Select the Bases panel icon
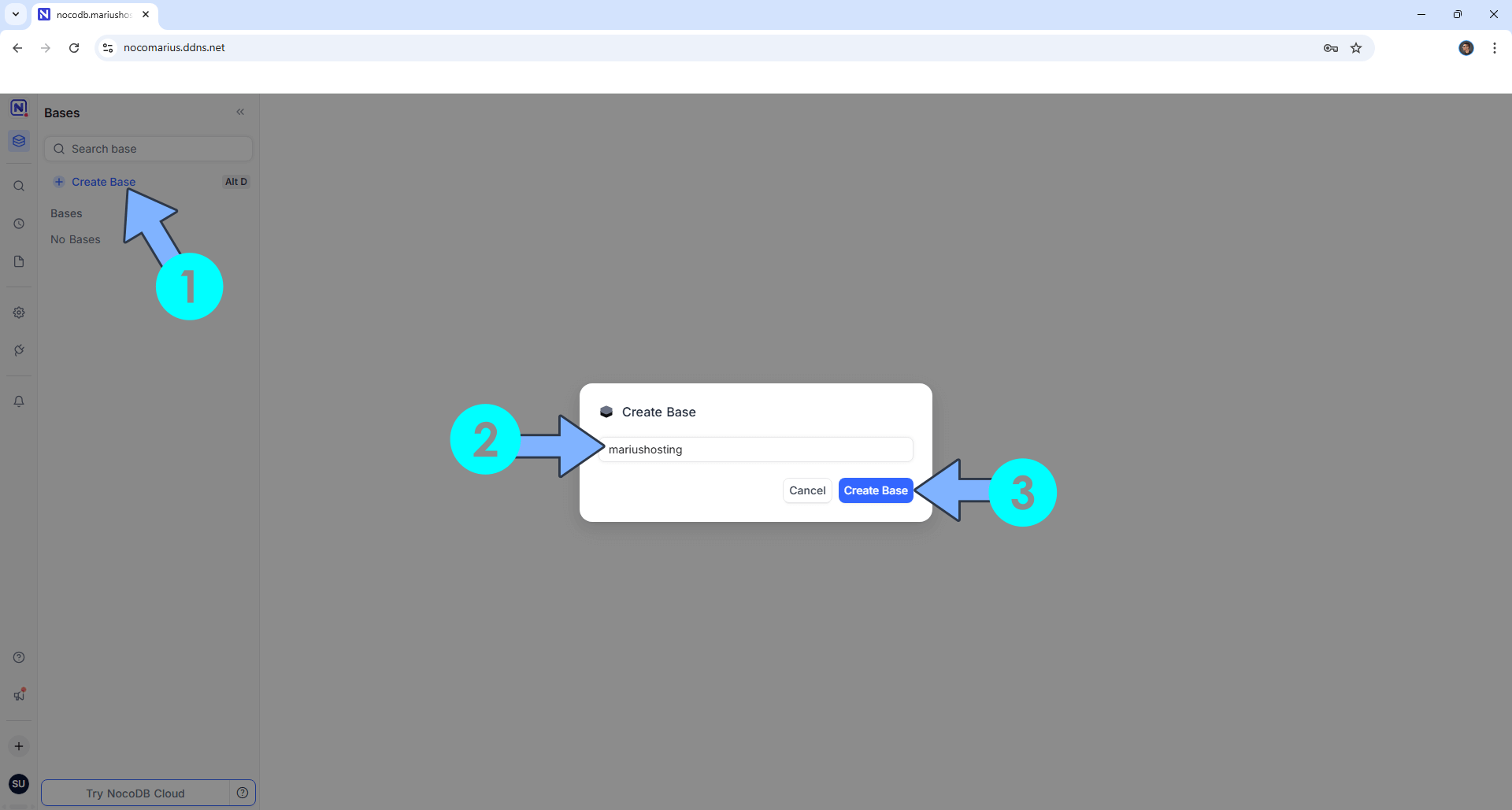This screenshot has width=1512, height=810. pyautogui.click(x=18, y=140)
